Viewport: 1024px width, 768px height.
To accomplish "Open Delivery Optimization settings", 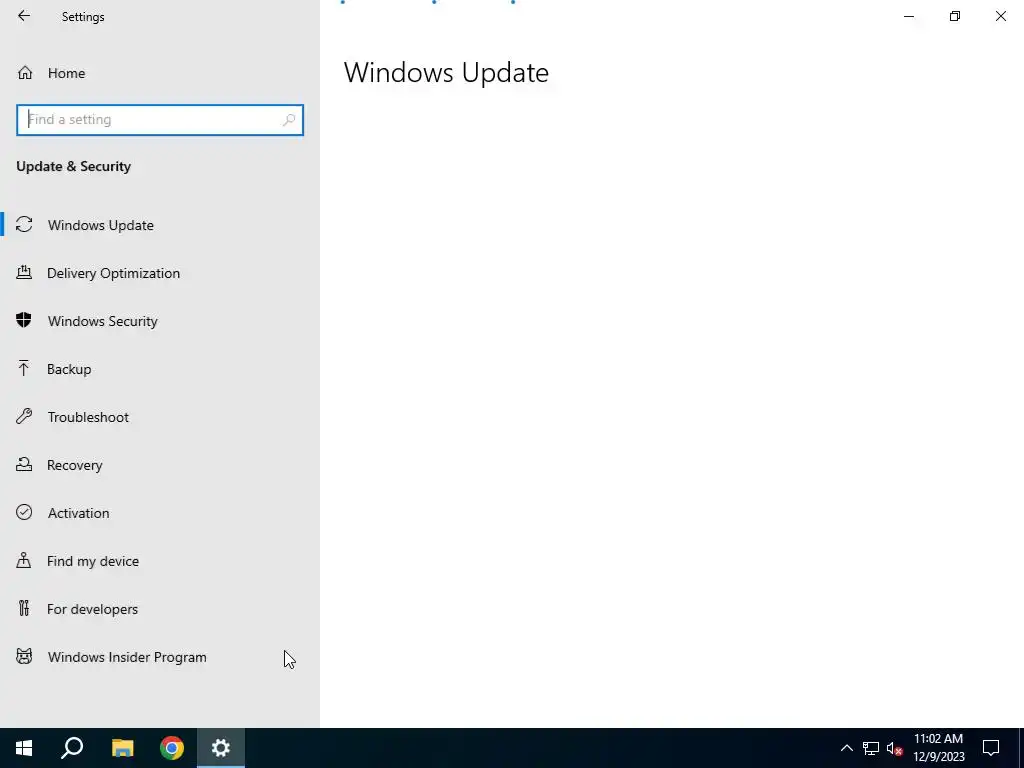I will tap(160, 273).
